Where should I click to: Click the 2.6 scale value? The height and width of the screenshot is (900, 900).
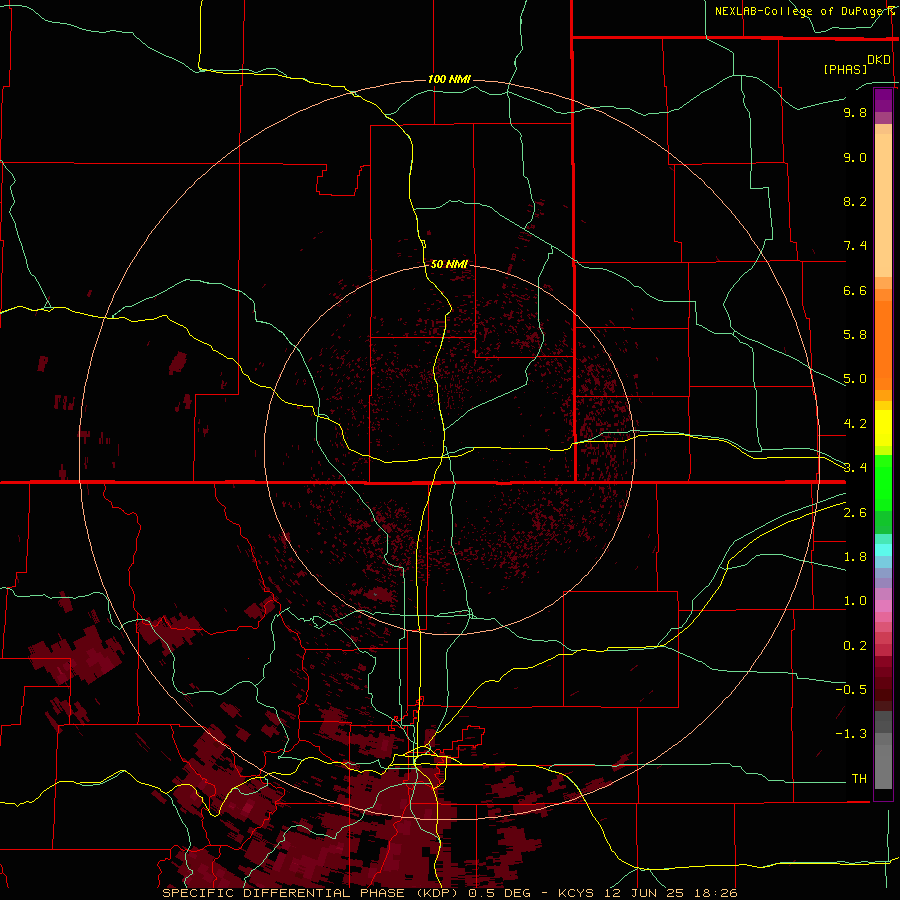(855, 513)
